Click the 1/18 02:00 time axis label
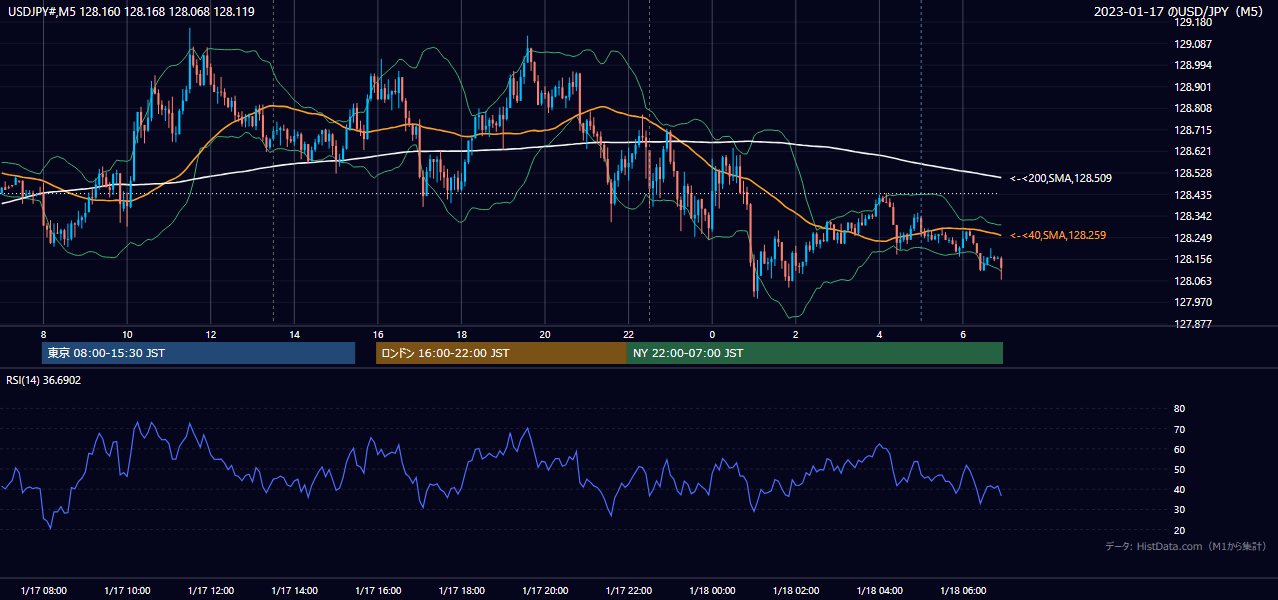 click(795, 590)
